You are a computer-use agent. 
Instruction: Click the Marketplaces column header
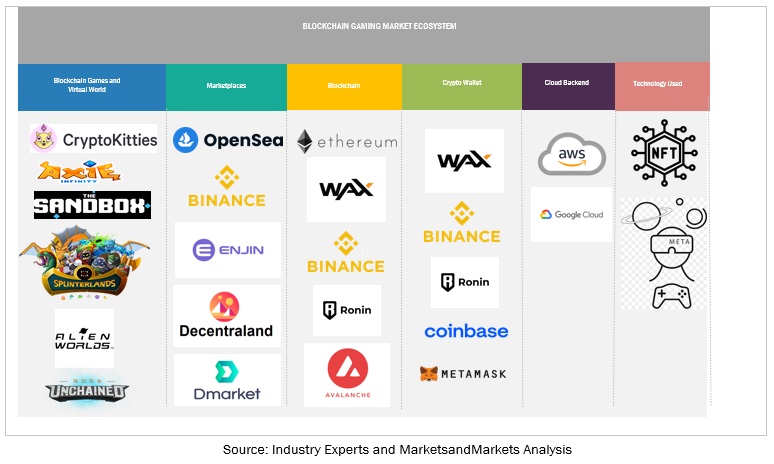point(227,86)
